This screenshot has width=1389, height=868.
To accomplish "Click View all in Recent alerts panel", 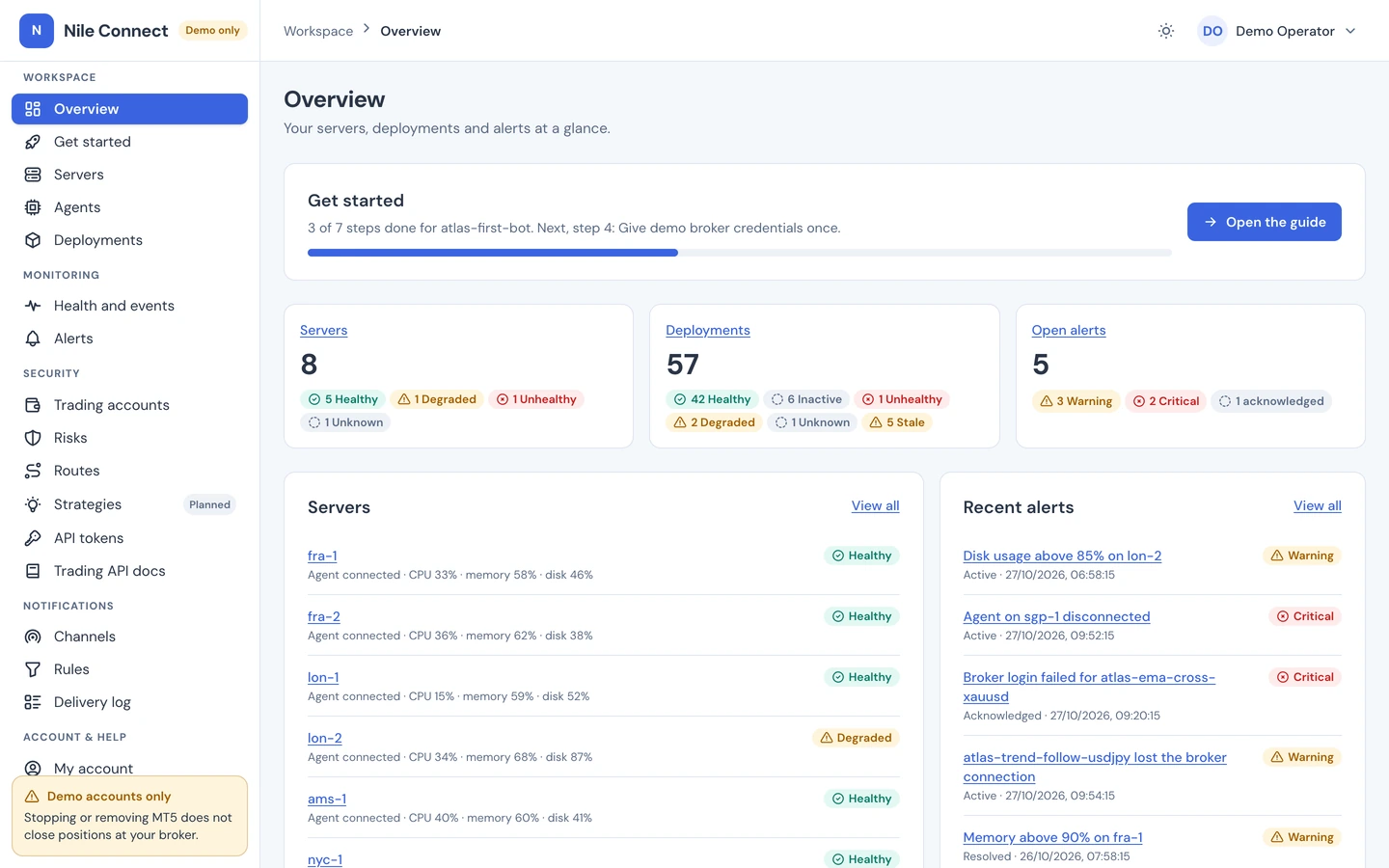I will click(1318, 505).
